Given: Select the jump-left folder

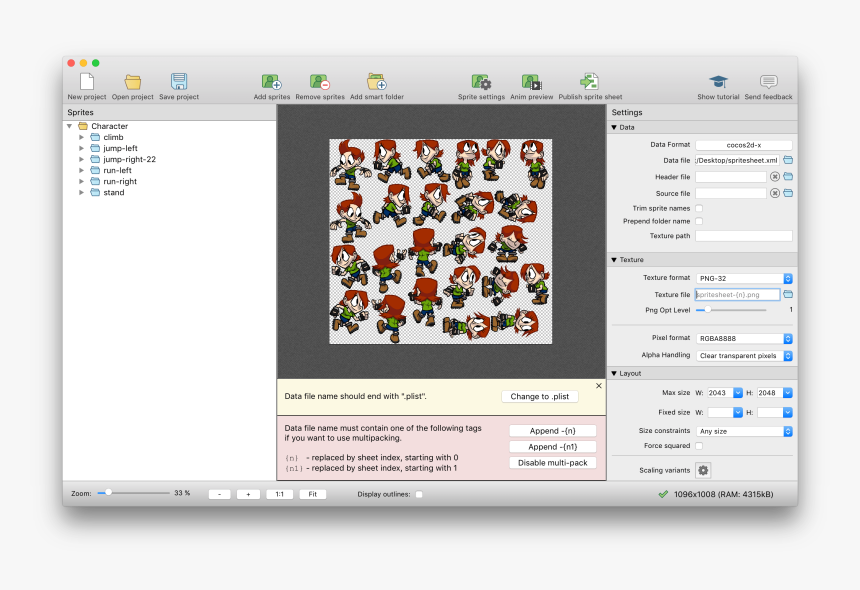Looking at the screenshot, I should coord(120,148).
